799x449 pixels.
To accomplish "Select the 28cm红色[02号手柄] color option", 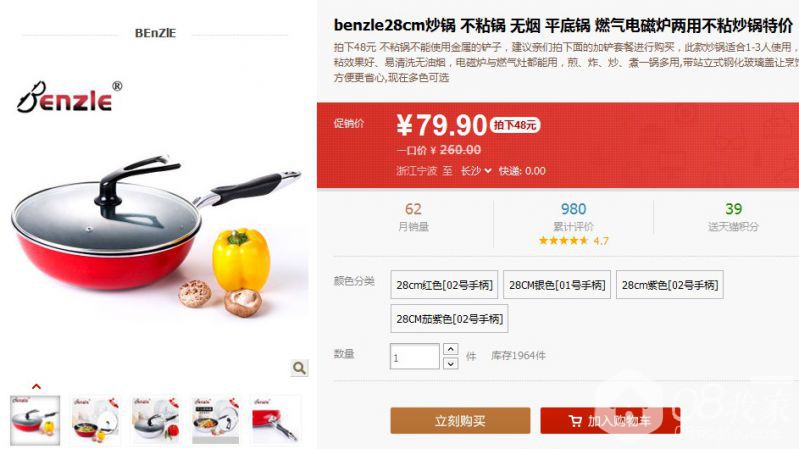I will pyautogui.click(x=444, y=285).
